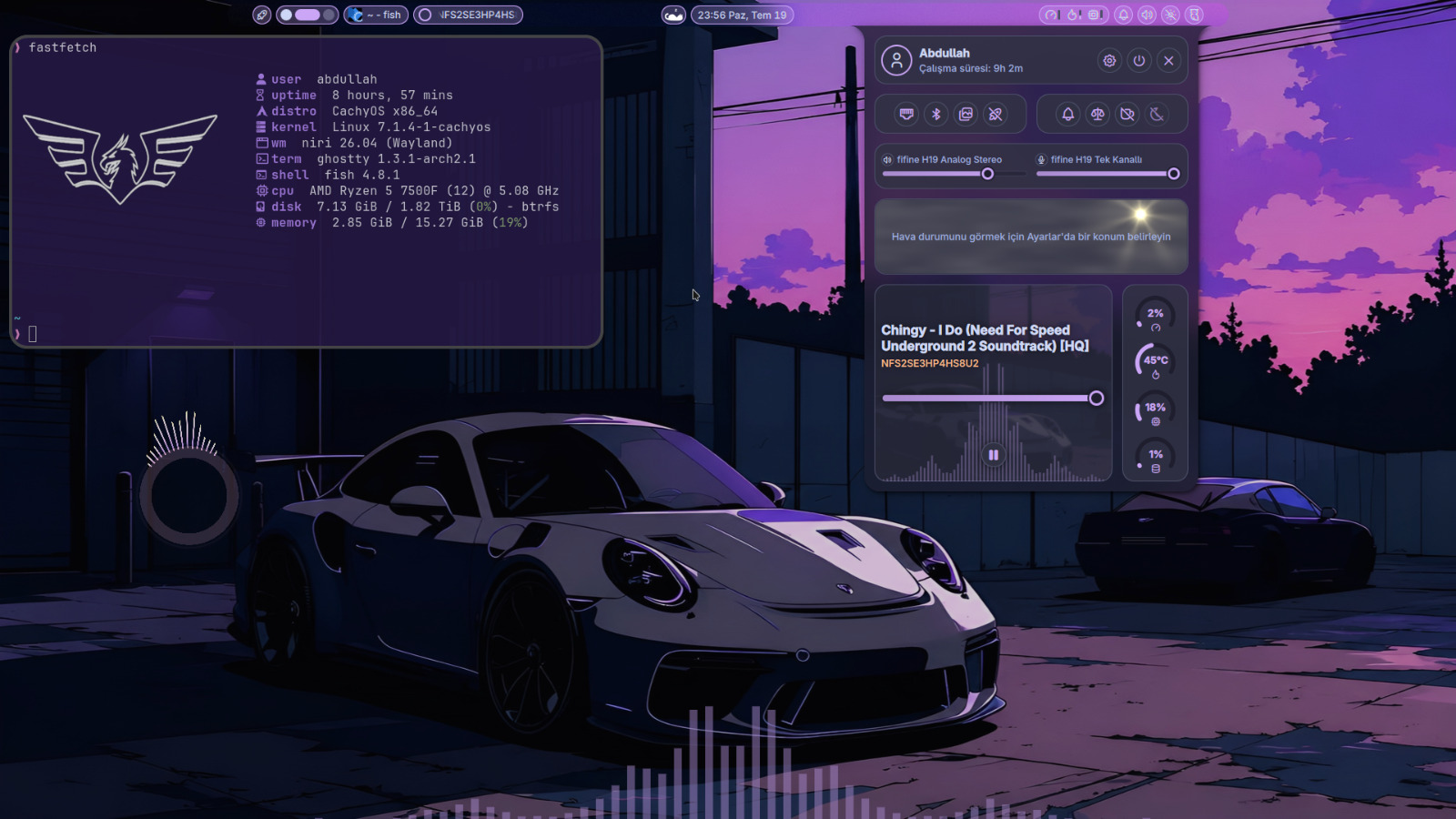This screenshot has width=1456, height=819.
Task: Open the NFS2SE3HP4HS media pill in top bar
Action: 468,15
